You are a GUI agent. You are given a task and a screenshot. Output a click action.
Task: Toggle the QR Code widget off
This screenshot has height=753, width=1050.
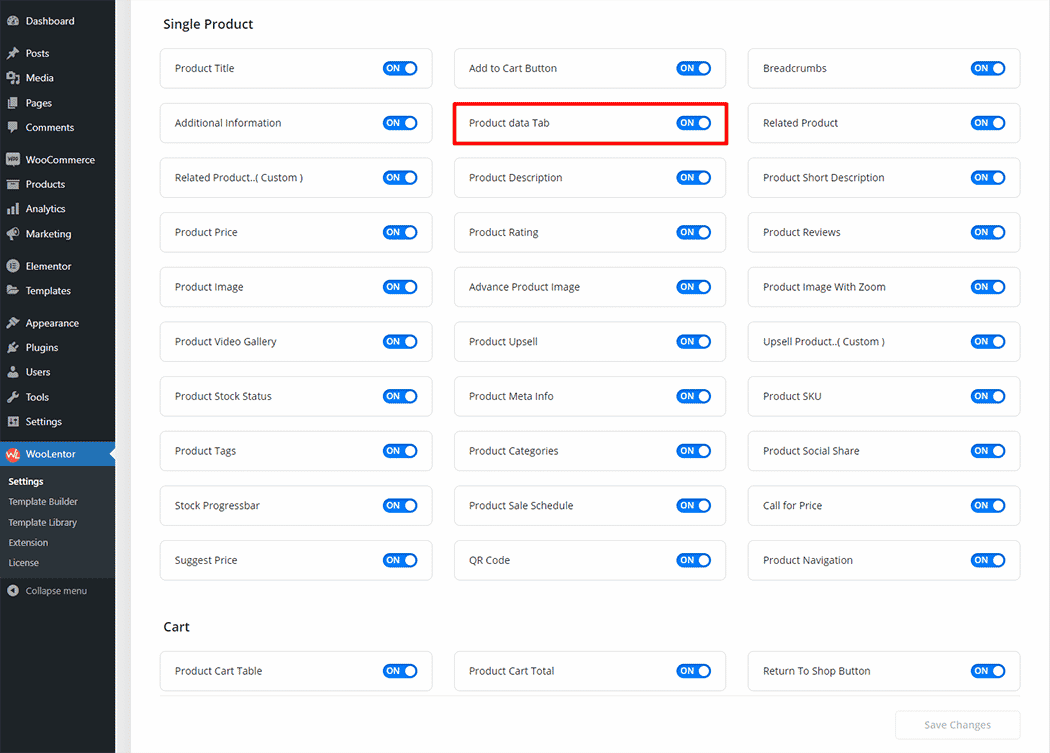tap(693, 560)
